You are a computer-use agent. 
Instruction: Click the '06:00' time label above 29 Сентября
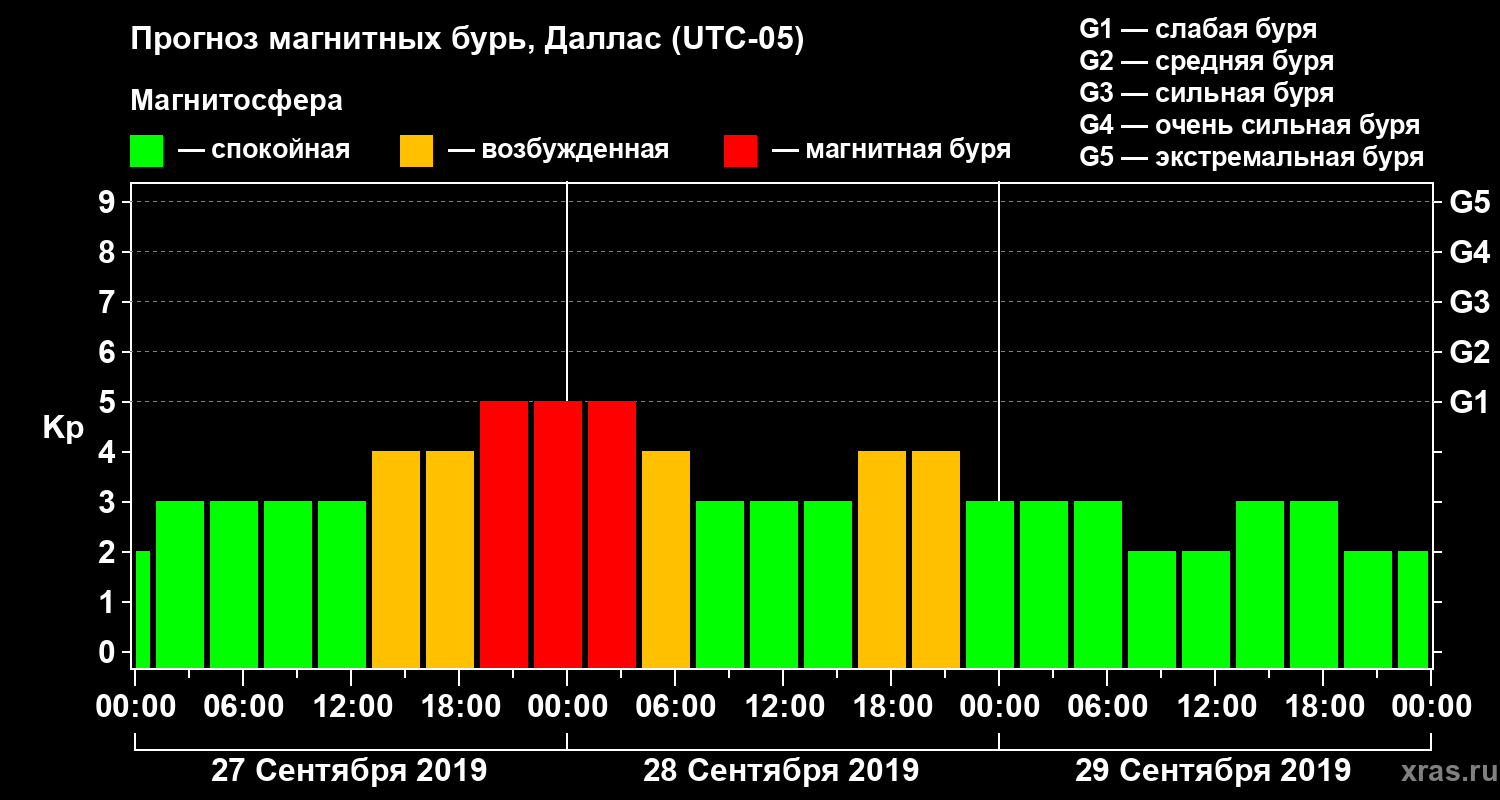1107,707
